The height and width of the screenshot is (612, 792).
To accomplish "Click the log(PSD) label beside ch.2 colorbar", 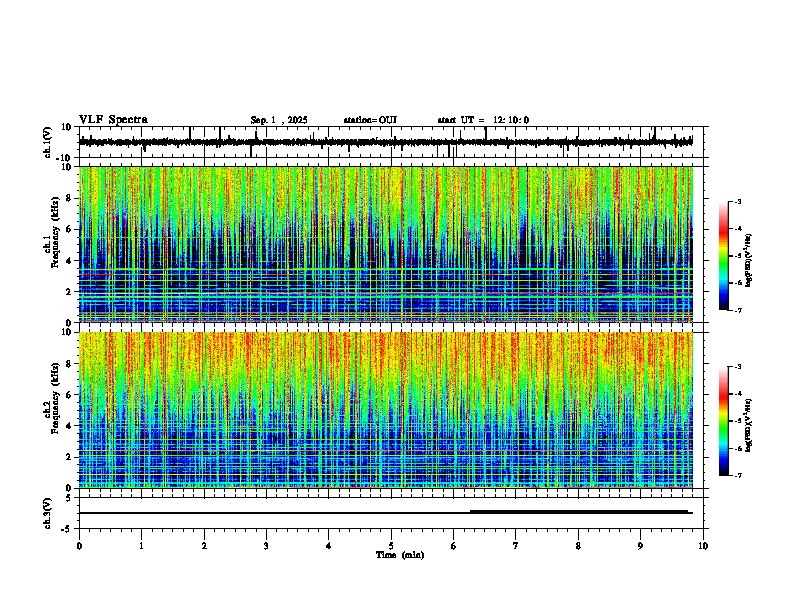I will click(x=749, y=426).
